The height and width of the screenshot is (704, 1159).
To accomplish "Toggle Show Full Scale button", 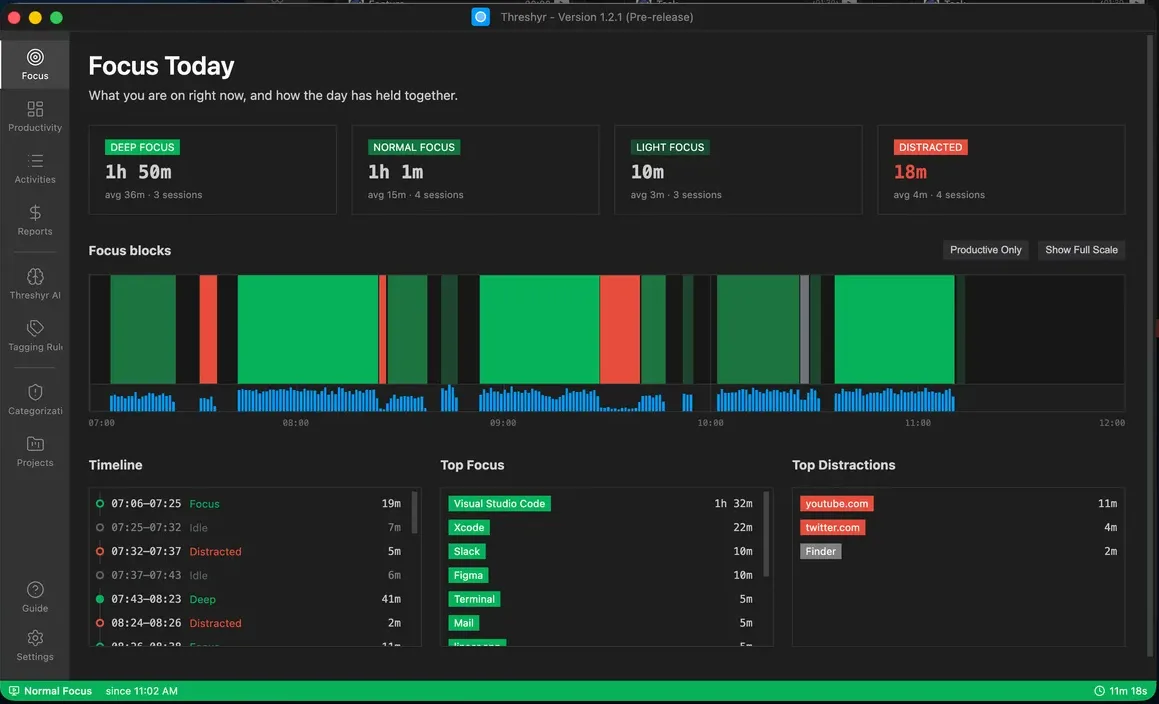I will (x=1081, y=250).
